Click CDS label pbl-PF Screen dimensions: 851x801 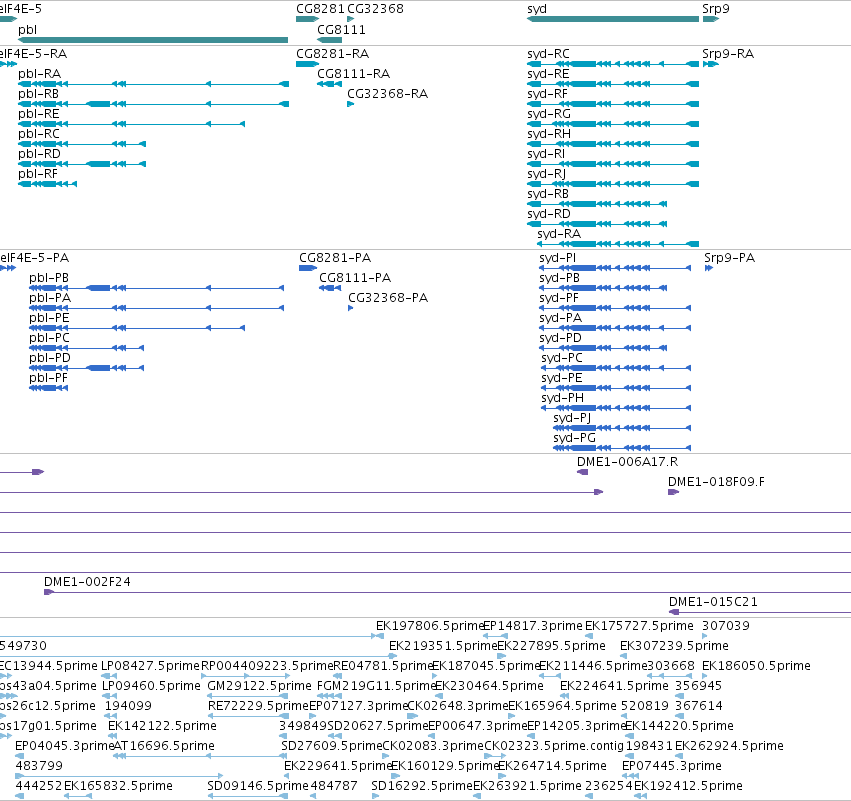pos(48,378)
